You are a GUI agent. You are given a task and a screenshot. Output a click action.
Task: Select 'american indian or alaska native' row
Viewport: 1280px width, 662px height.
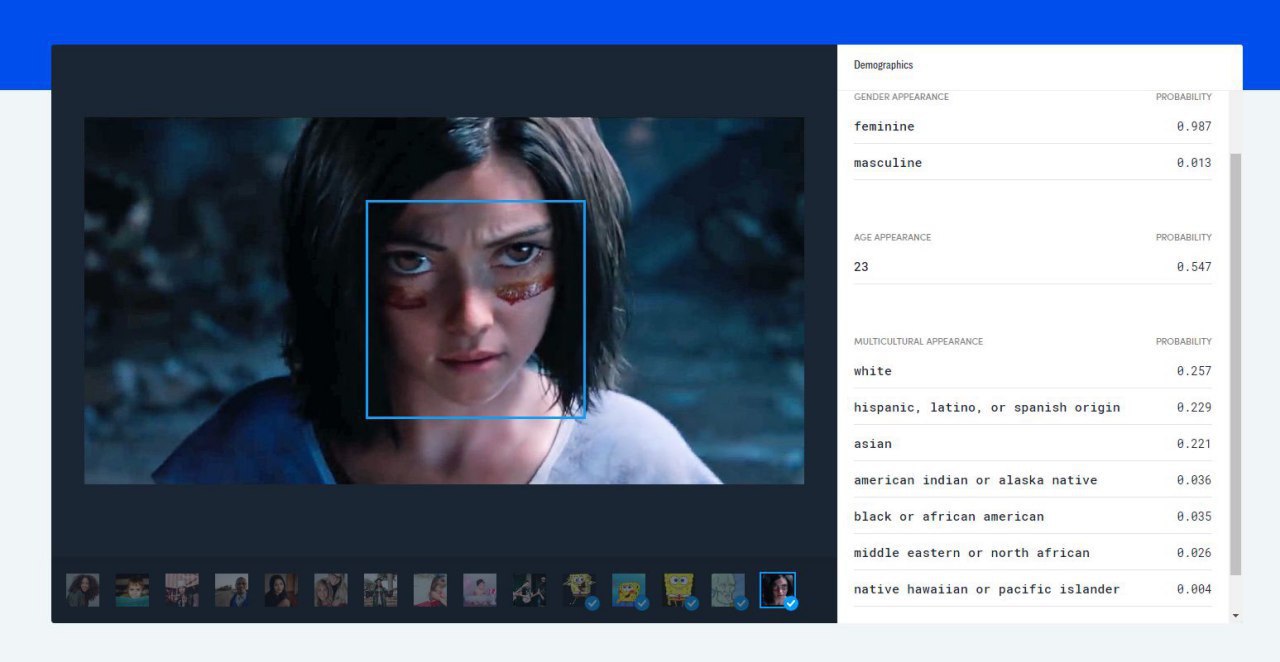tap(1033, 480)
